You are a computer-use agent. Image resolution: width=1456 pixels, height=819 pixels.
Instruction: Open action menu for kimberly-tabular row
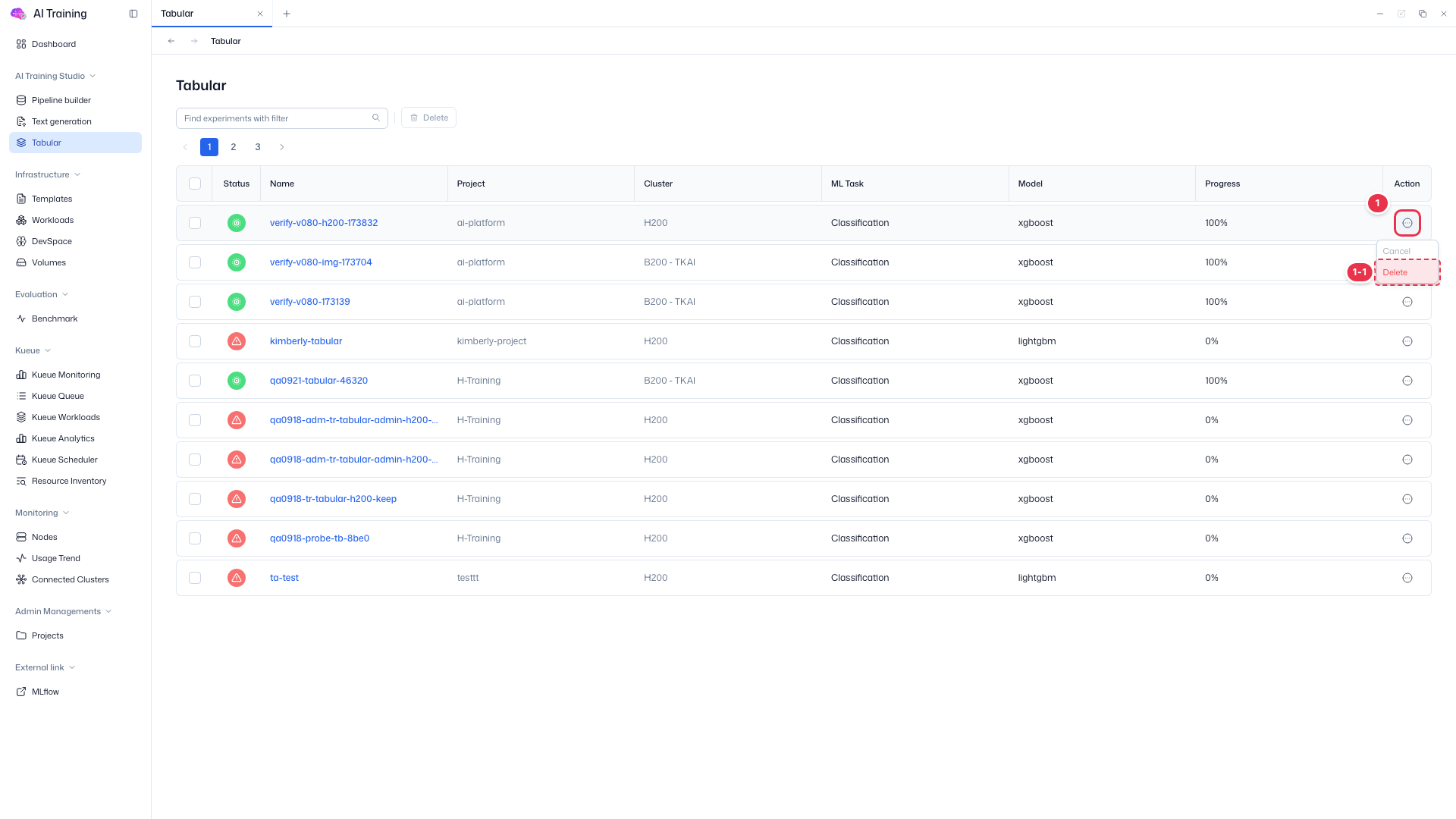(1407, 341)
